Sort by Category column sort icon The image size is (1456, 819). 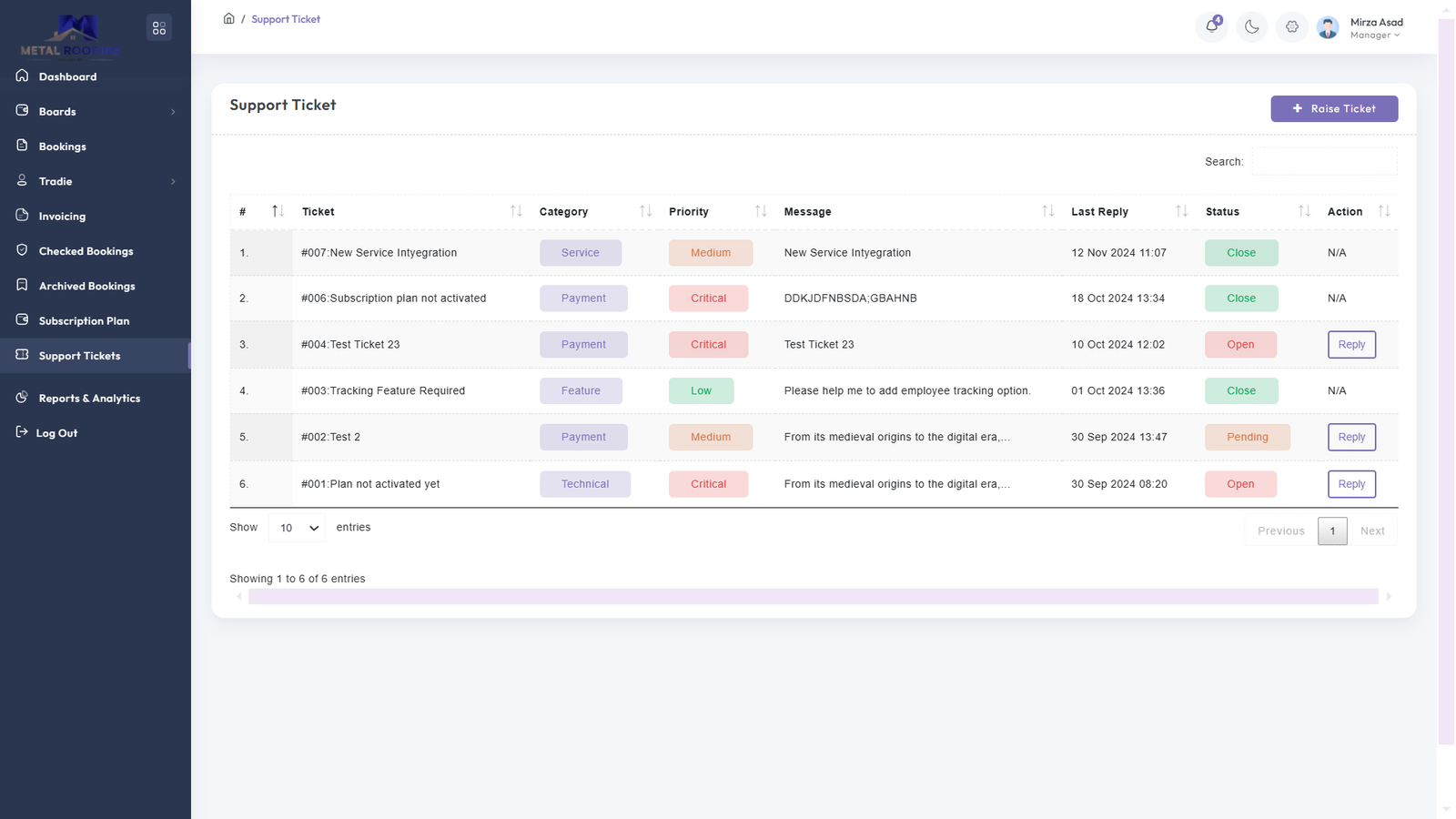[x=645, y=211]
